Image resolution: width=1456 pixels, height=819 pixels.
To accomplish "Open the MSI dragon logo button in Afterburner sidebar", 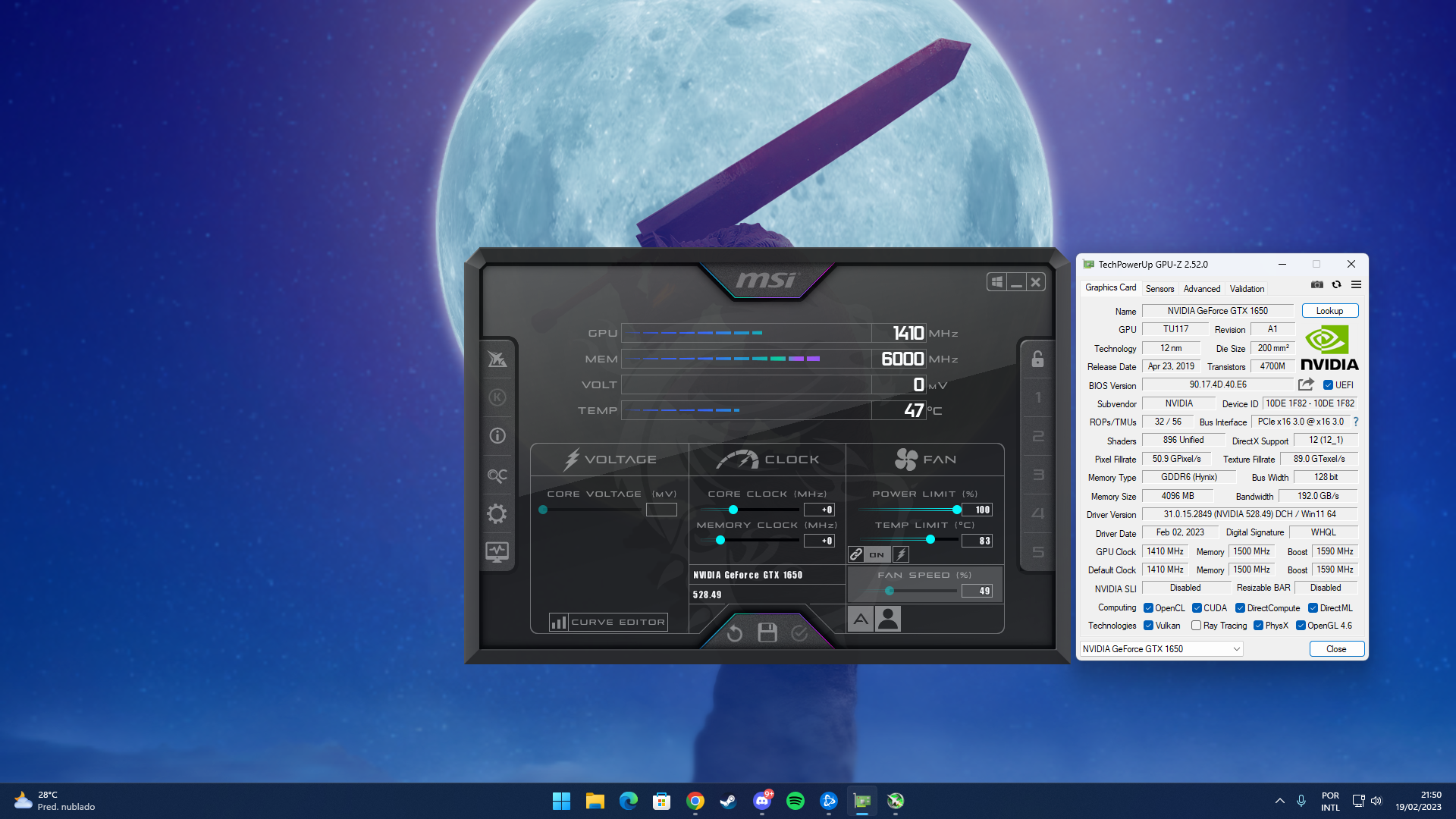I will point(497,359).
